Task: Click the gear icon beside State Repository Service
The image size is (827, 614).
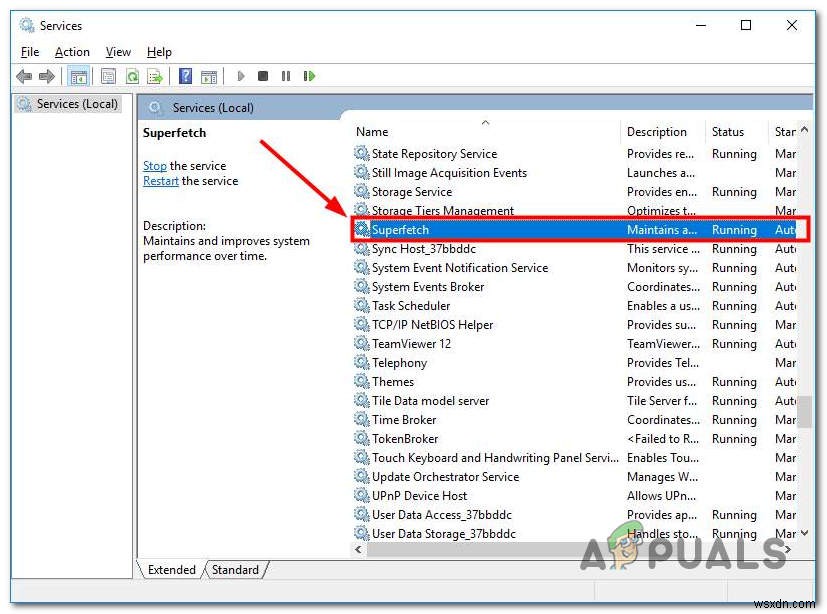Action: point(362,154)
